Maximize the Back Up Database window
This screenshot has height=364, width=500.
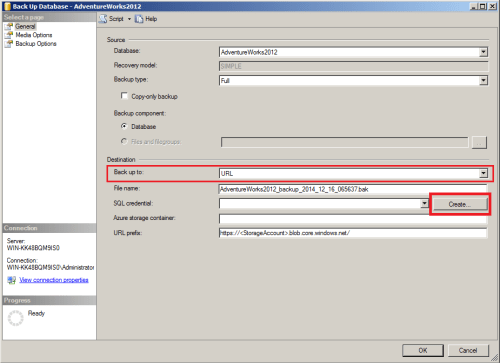click(483, 6)
